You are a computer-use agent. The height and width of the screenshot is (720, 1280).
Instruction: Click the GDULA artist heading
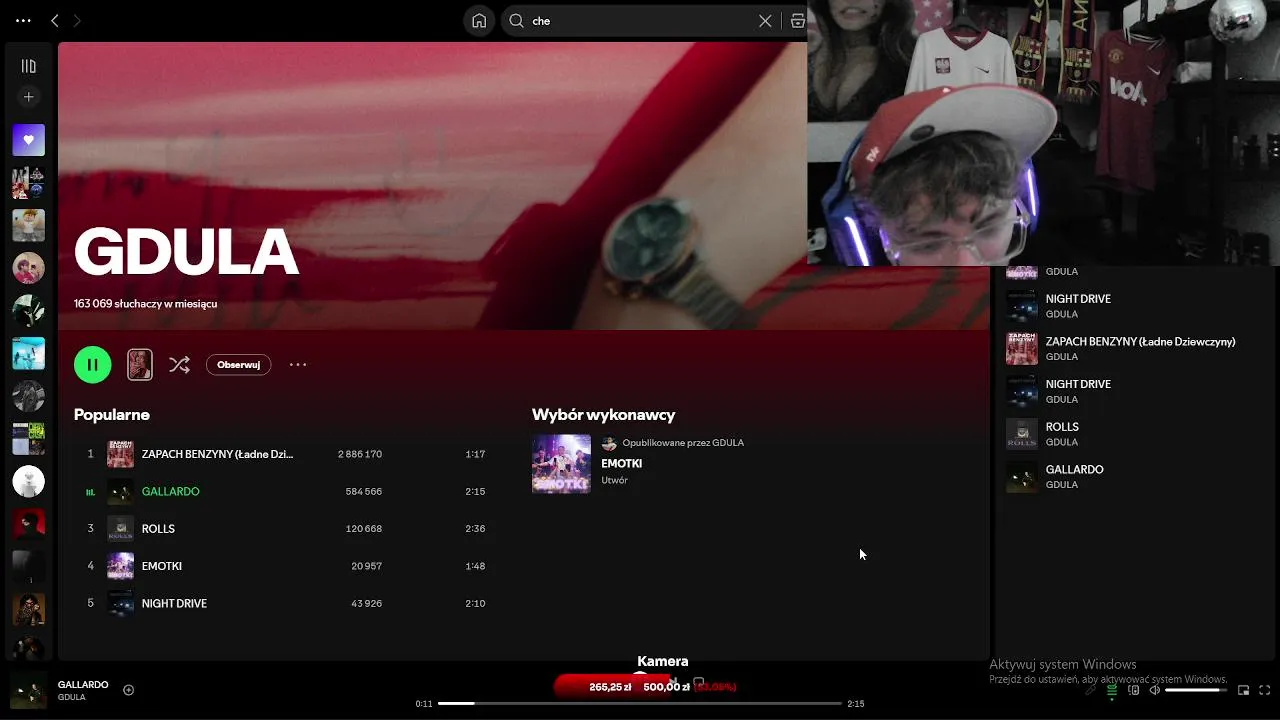[186, 251]
